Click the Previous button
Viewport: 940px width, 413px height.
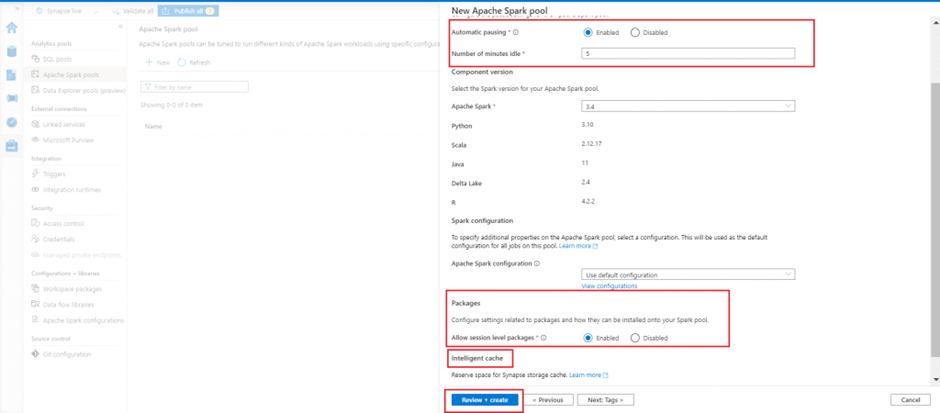tap(549, 400)
